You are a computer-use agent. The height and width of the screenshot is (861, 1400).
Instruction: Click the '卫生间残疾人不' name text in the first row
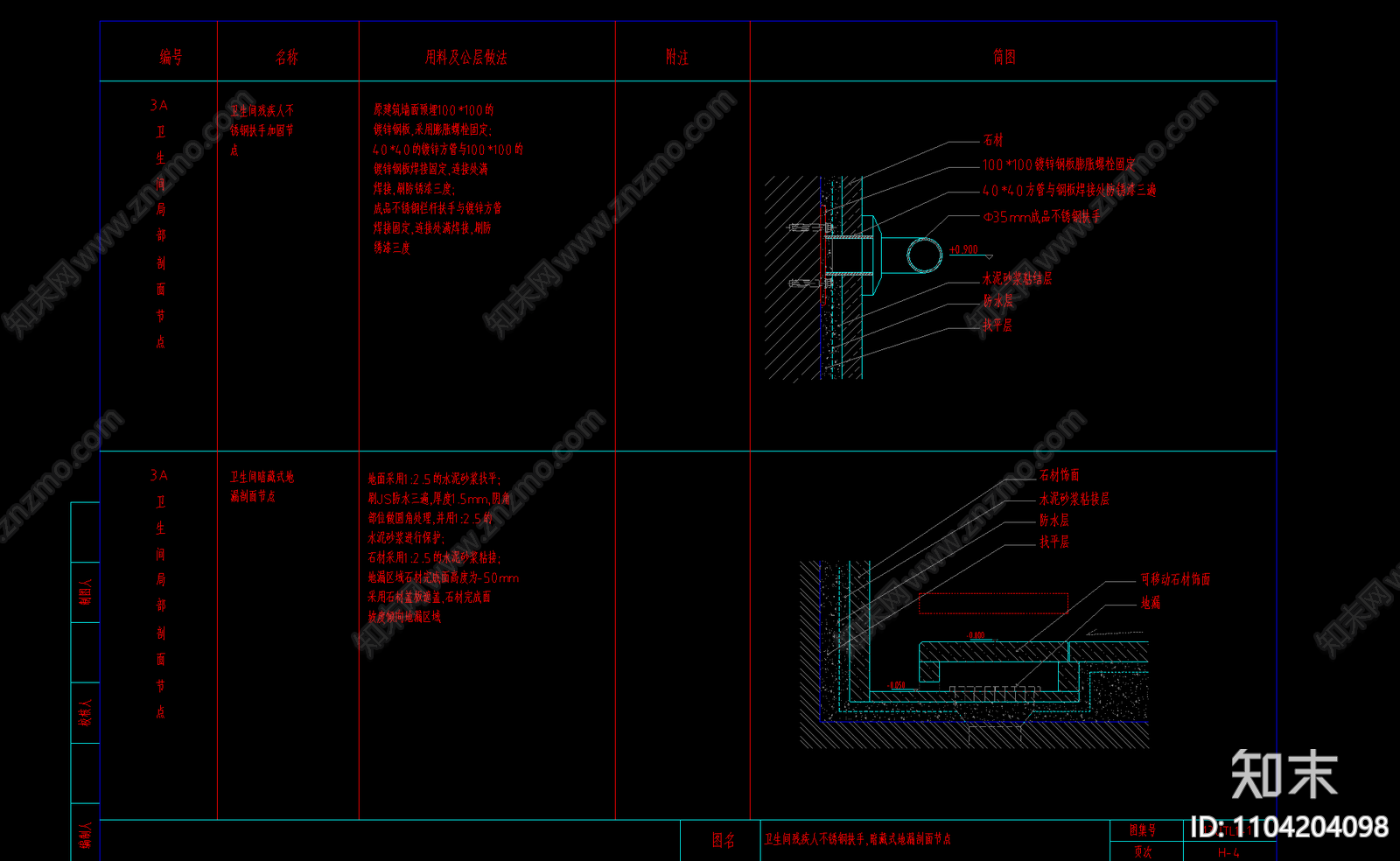262,110
